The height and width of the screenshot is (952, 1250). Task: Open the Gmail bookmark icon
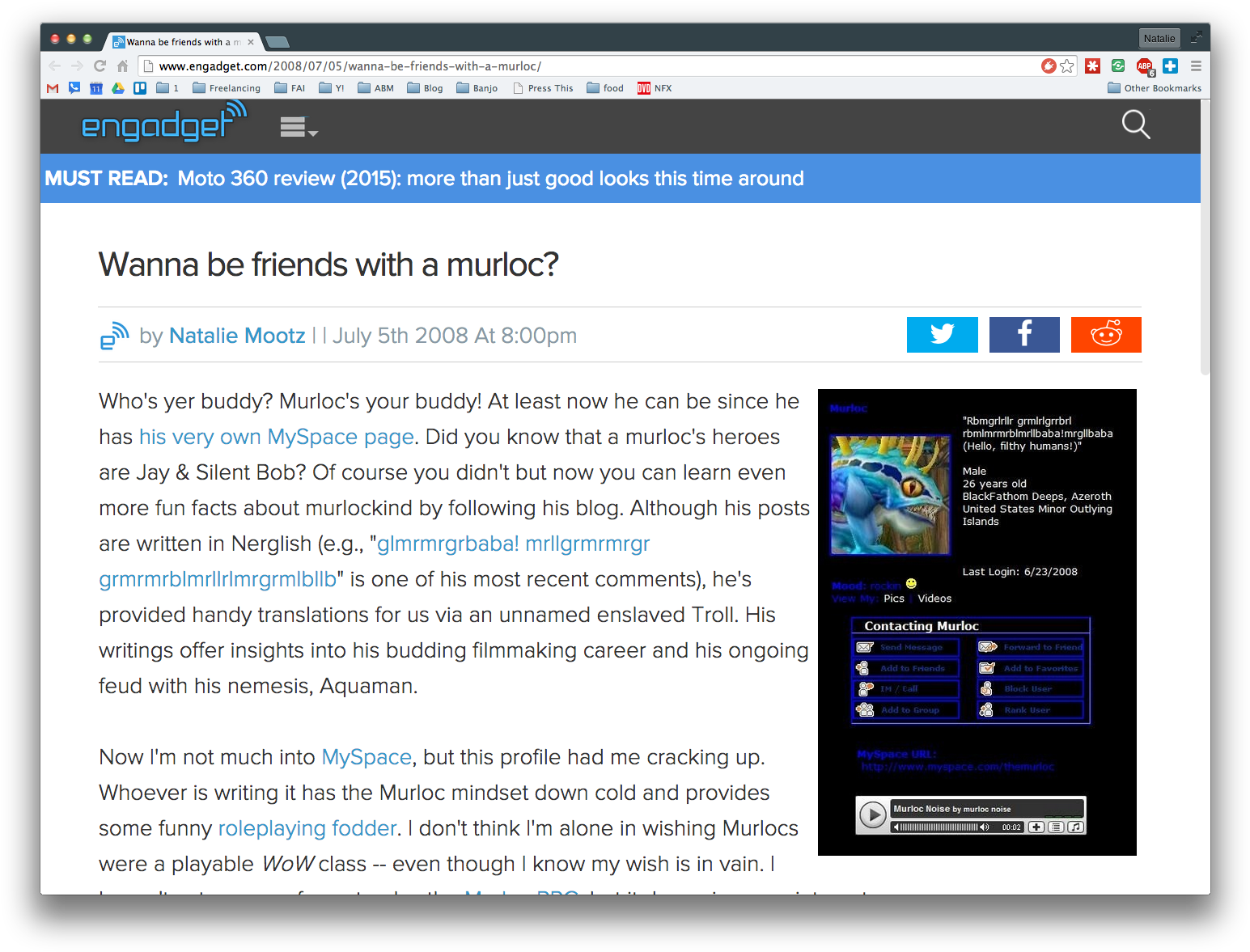point(53,88)
